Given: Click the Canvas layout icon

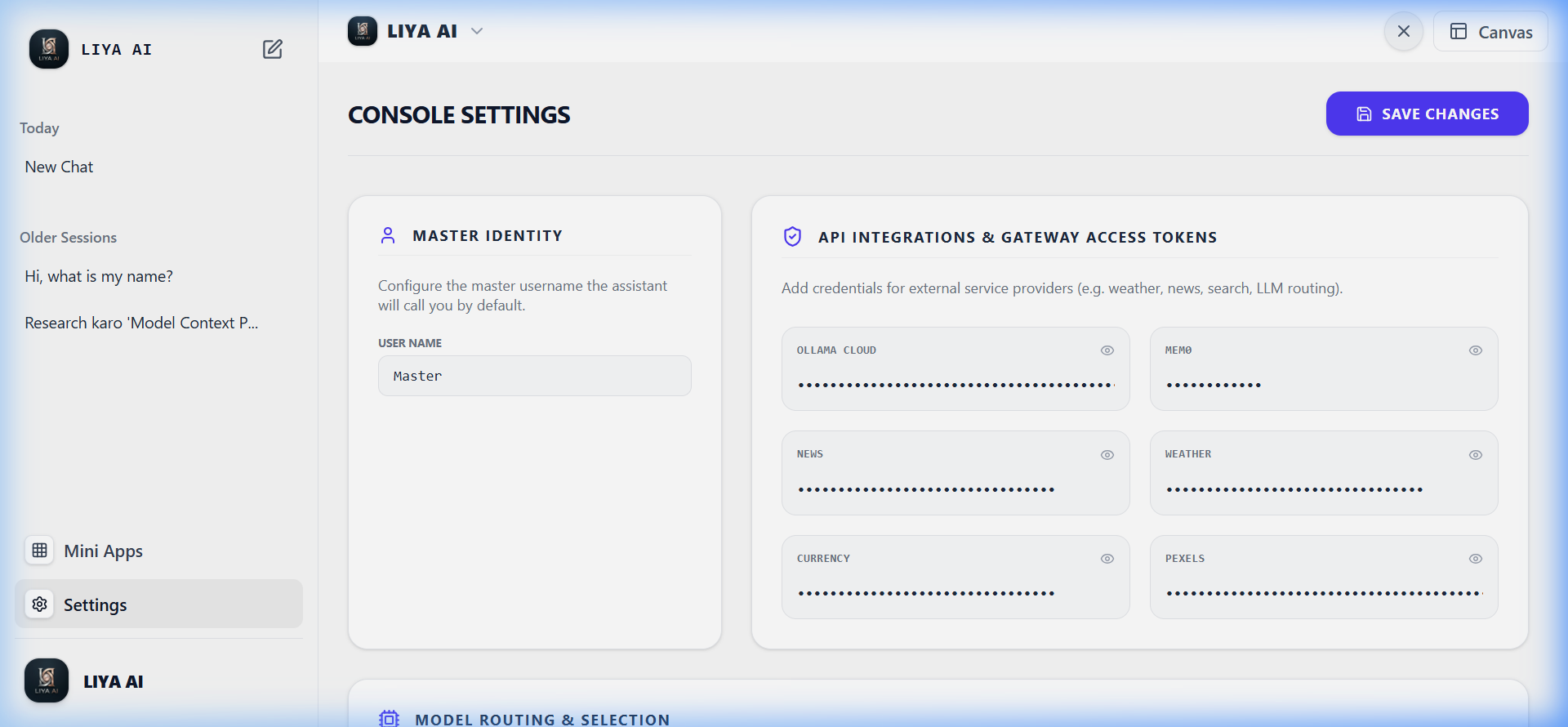Looking at the screenshot, I should [x=1459, y=32].
